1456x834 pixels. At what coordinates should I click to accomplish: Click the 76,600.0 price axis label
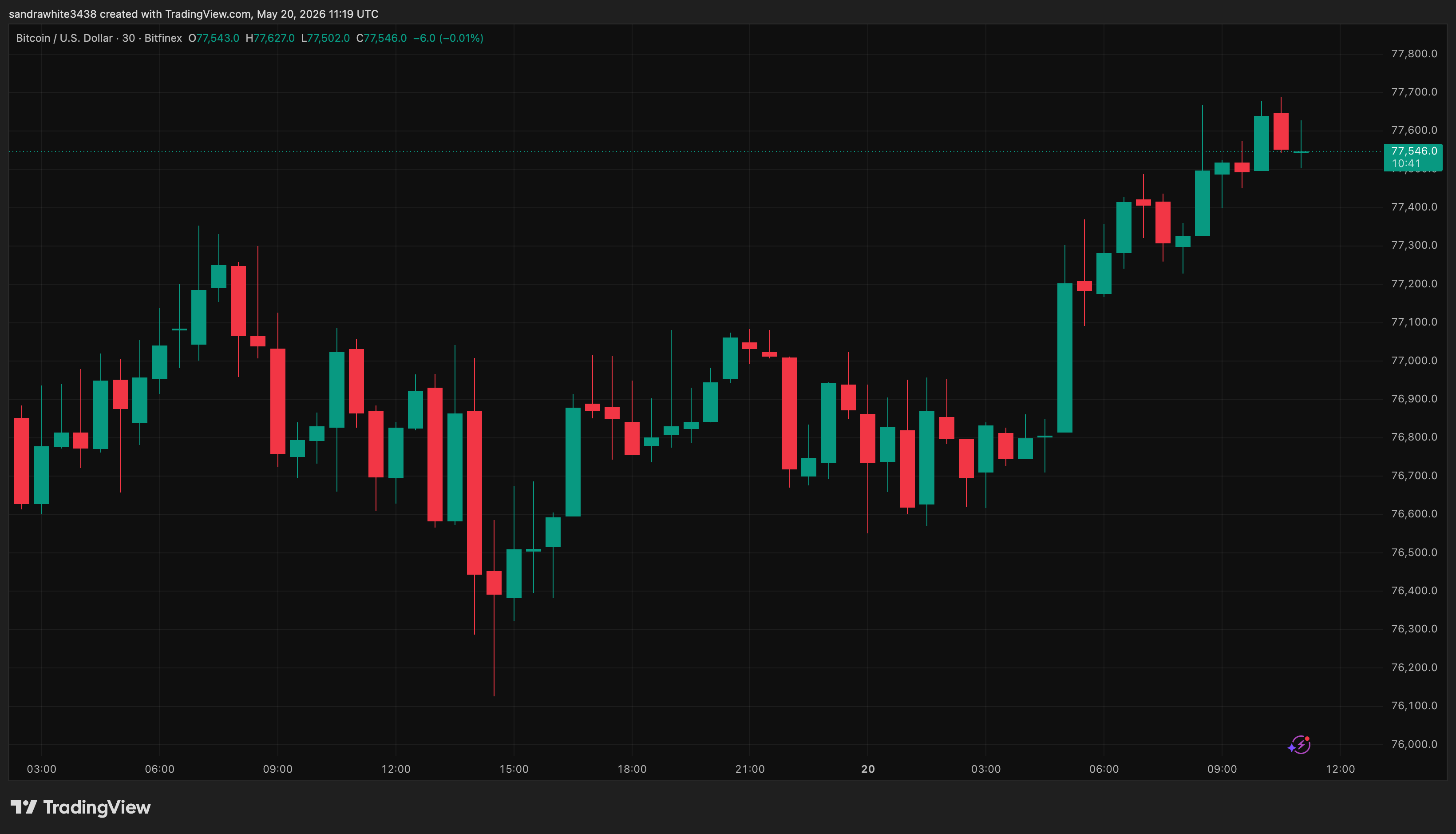1414,514
